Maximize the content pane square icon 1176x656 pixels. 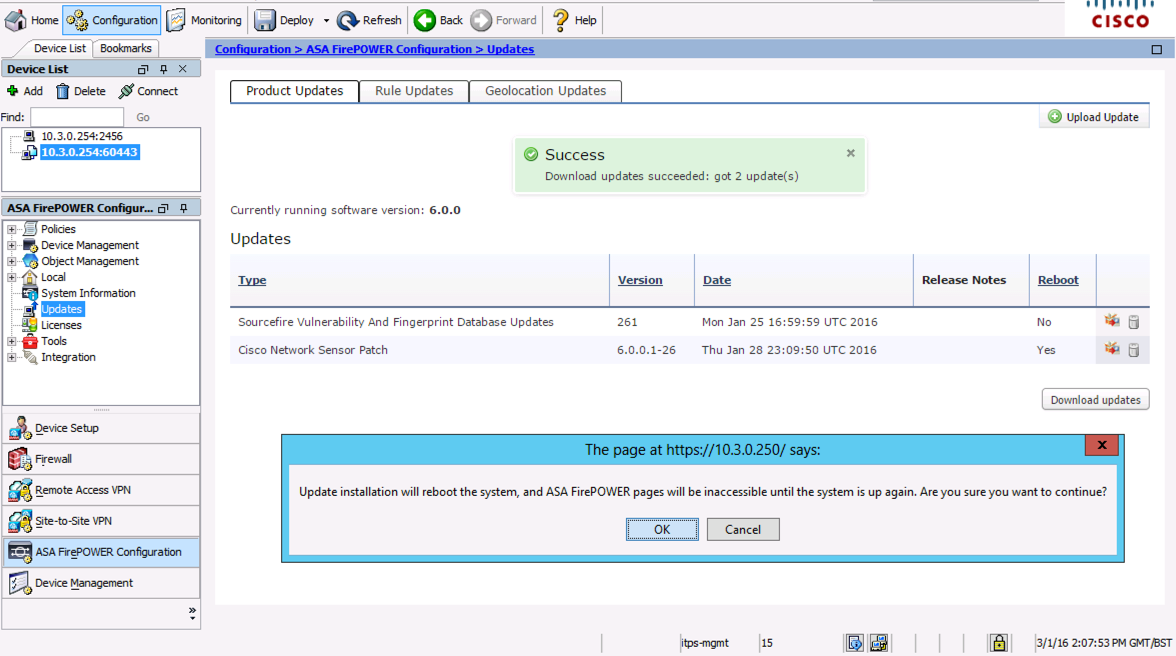[x=1156, y=49]
